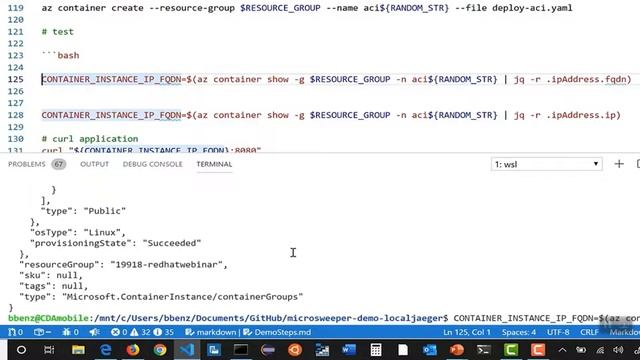Viewport: 640px width, 360px height.
Task: Click Visual Studio Code taskbar icon
Action: tap(187, 350)
